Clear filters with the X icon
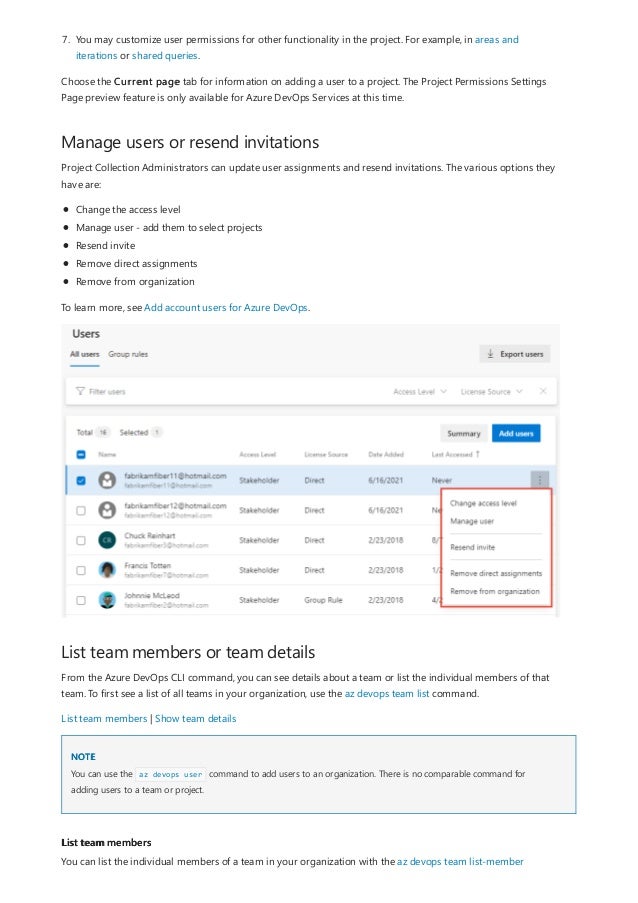 pos(542,391)
